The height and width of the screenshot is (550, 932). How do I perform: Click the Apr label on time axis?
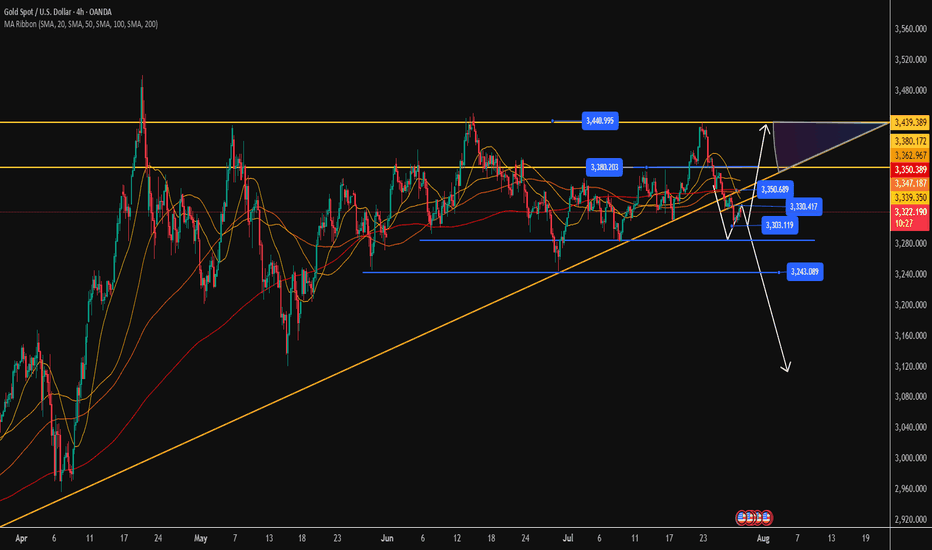(21, 539)
